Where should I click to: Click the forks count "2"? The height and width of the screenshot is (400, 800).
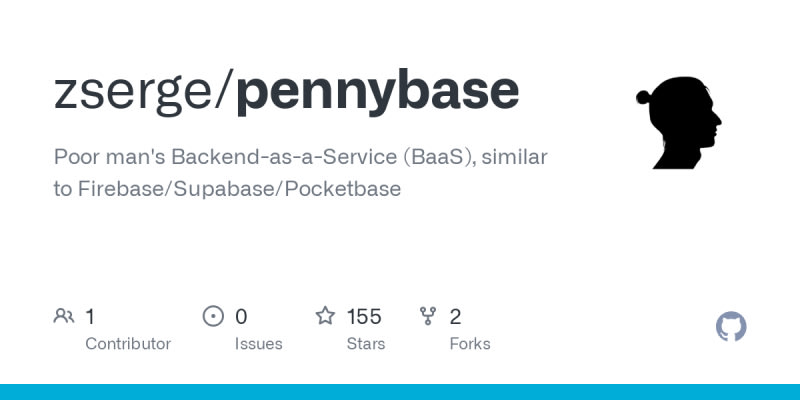point(455,317)
